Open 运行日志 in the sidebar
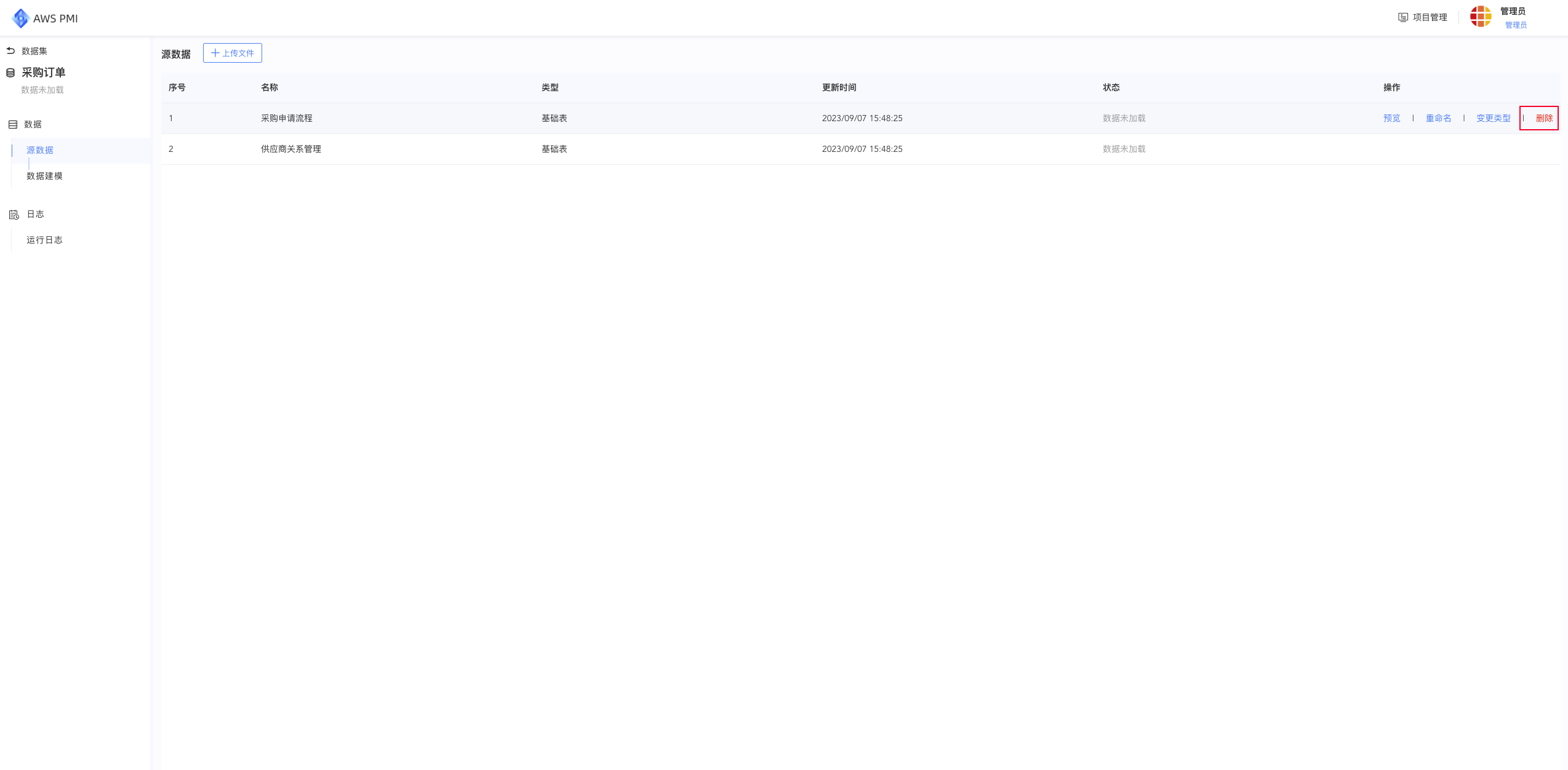The image size is (1568, 770). tap(44, 240)
